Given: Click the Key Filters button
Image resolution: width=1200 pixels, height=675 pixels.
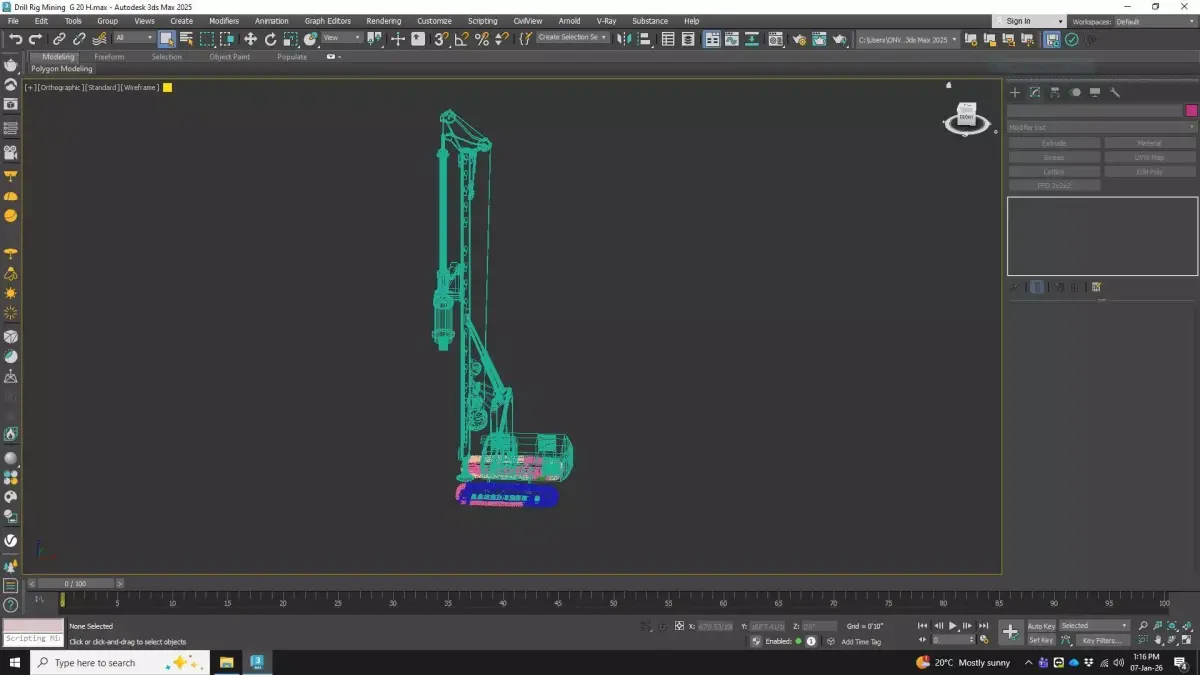Looking at the screenshot, I should pyautogui.click(x=1101, y=640).
